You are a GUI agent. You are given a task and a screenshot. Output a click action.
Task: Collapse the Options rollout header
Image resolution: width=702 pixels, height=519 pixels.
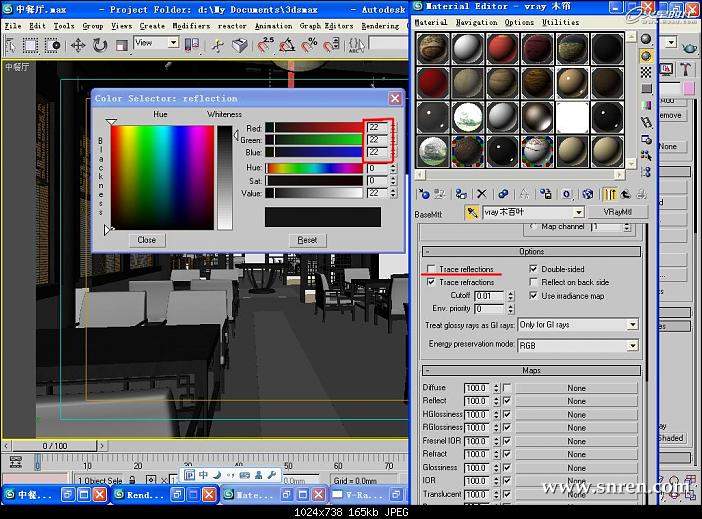pos(531,252)
